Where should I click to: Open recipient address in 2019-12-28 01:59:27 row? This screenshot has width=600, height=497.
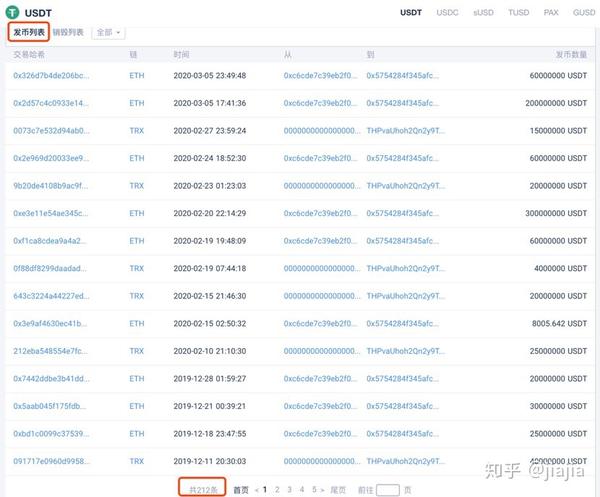403,379
